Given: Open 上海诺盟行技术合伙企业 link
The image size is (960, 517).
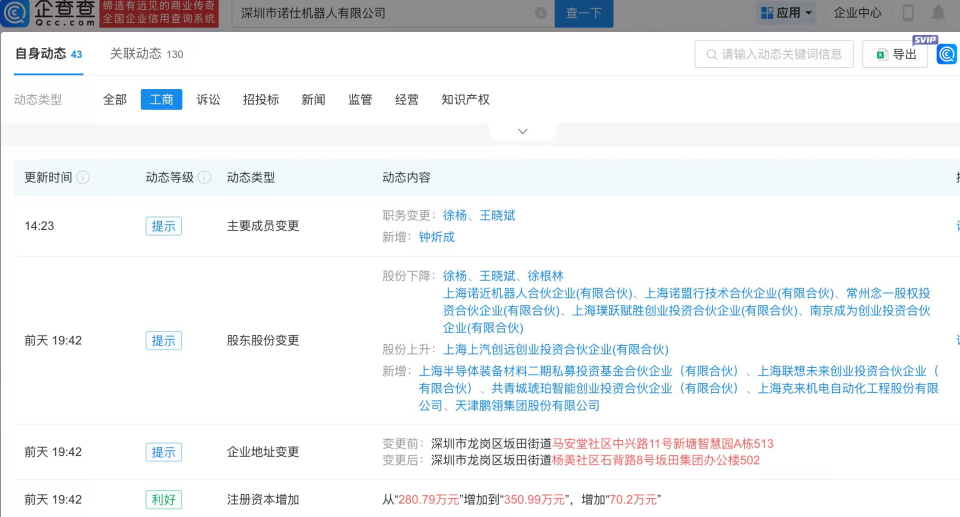Looking at the screenshot, I should (740, 293).
